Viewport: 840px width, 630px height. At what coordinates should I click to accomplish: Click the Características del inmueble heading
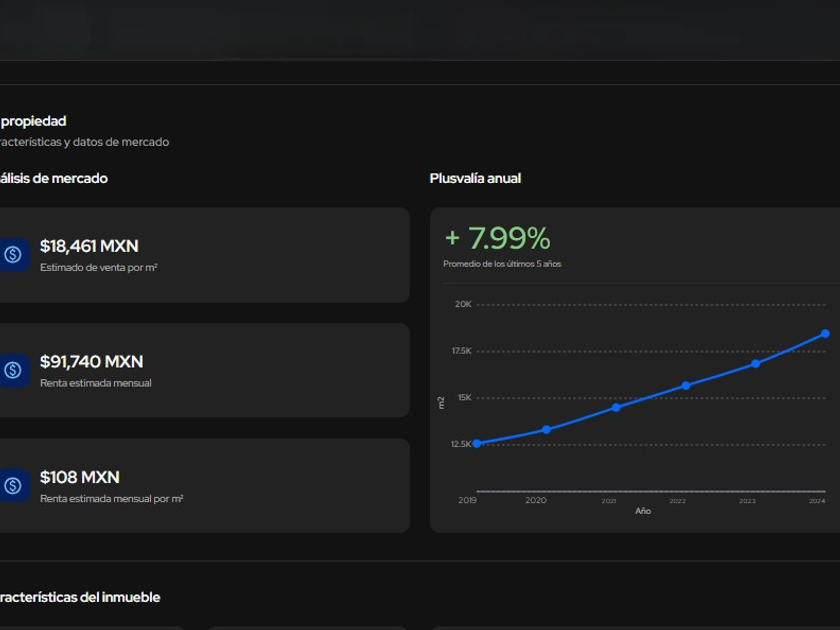coord(80,597)
